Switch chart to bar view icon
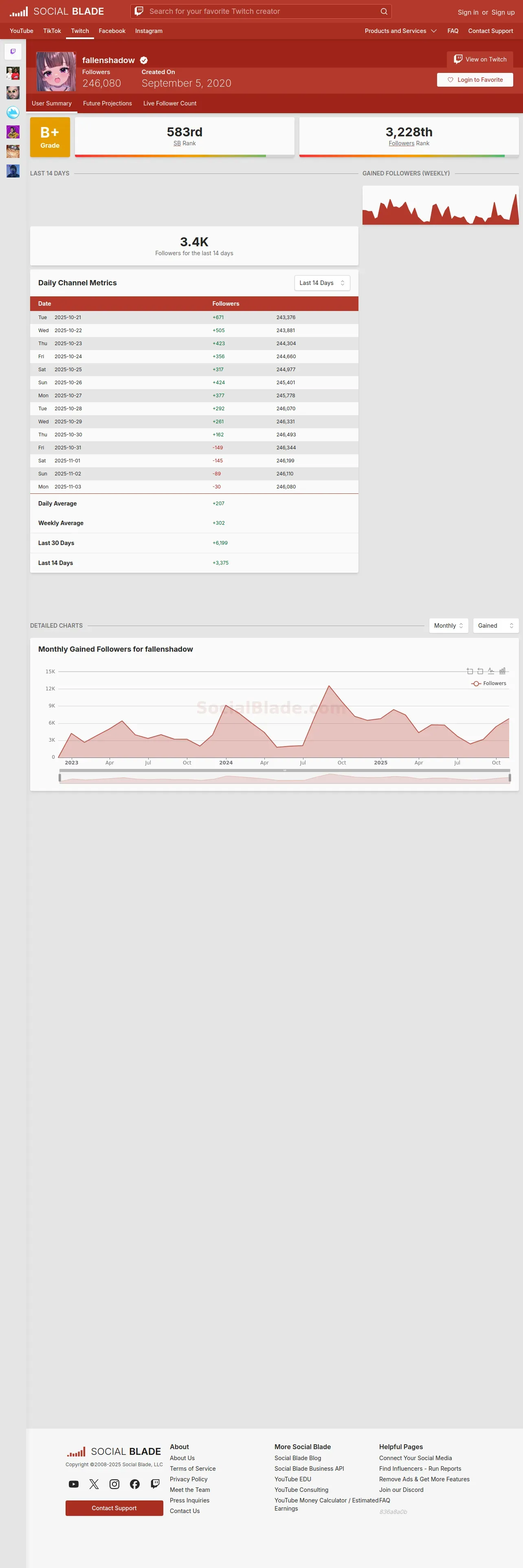This screenshot has width=523, height=1568. point(502,671)
